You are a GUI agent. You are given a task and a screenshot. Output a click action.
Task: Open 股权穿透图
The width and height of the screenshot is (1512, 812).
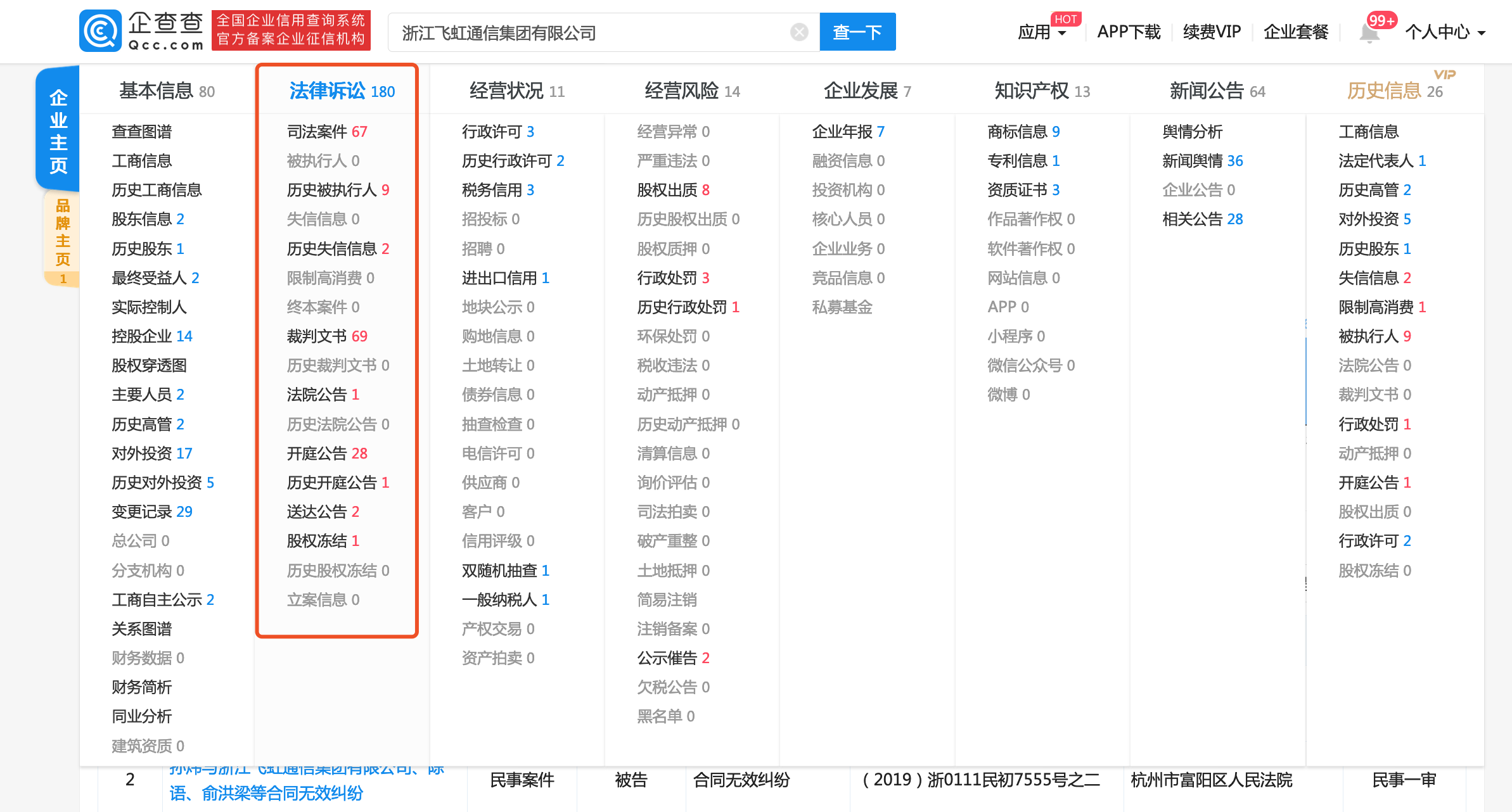(149, 365)
